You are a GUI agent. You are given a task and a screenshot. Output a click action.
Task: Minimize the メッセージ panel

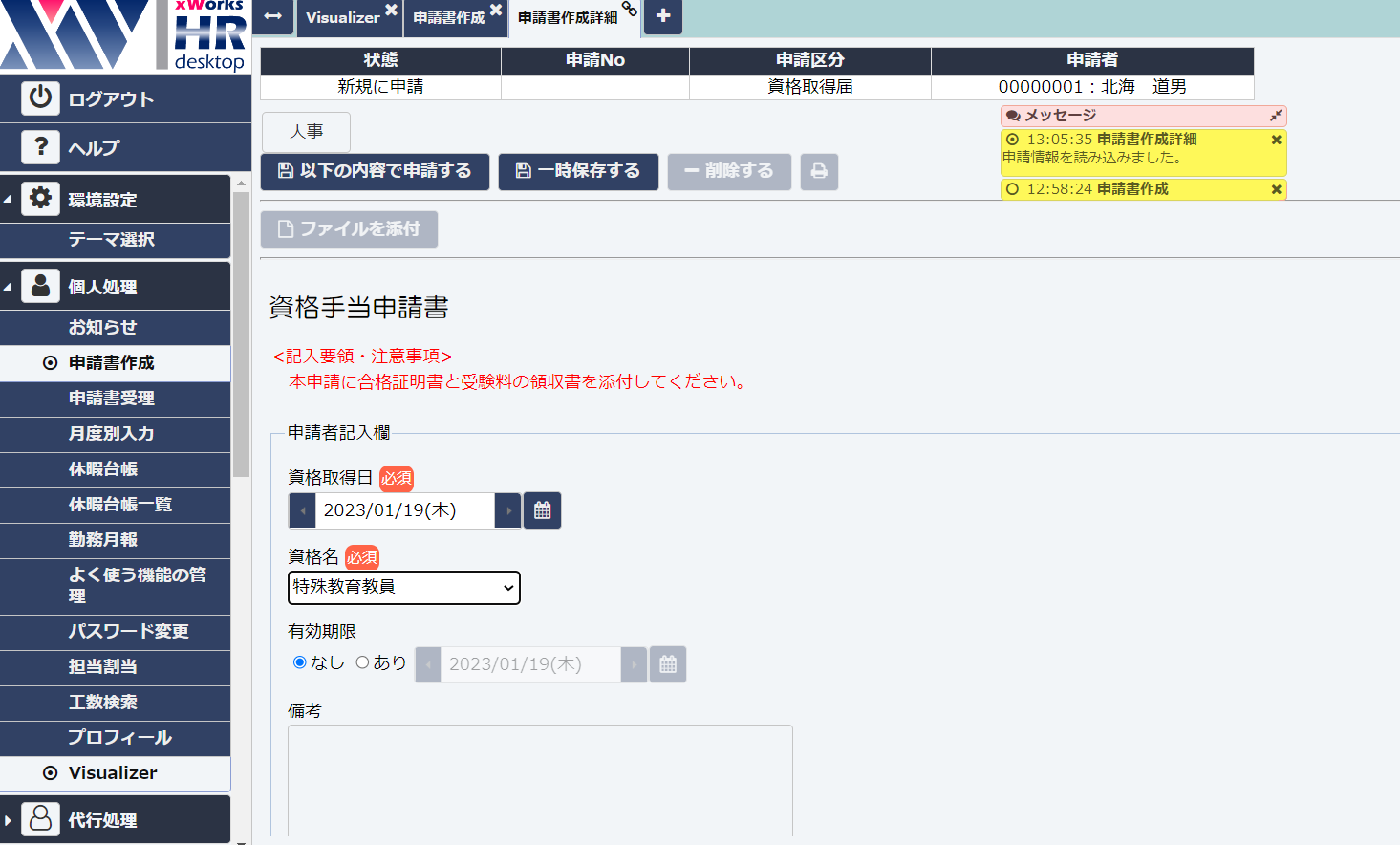click(x=1275, y=116)
